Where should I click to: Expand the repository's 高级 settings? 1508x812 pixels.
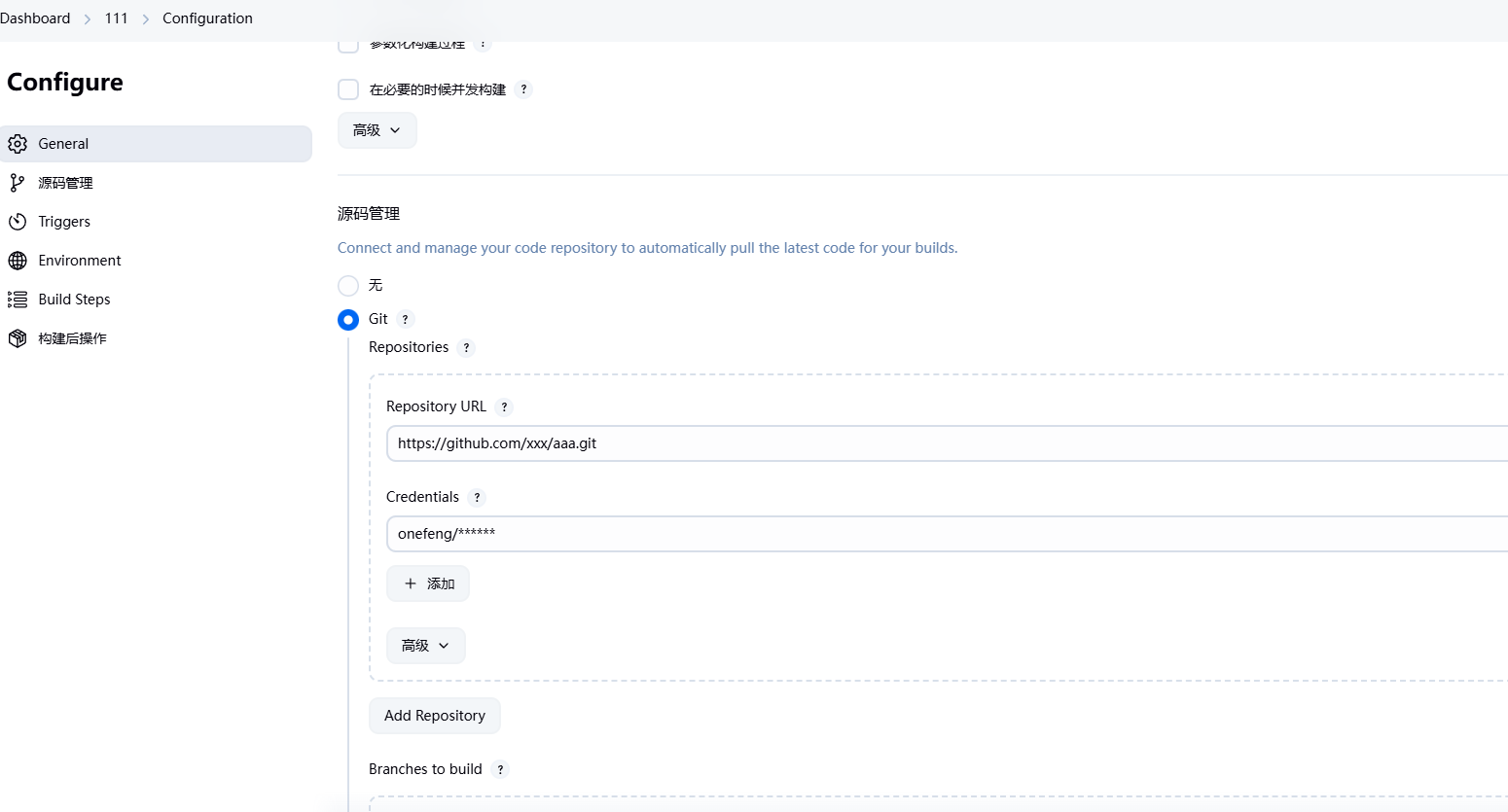426,646
